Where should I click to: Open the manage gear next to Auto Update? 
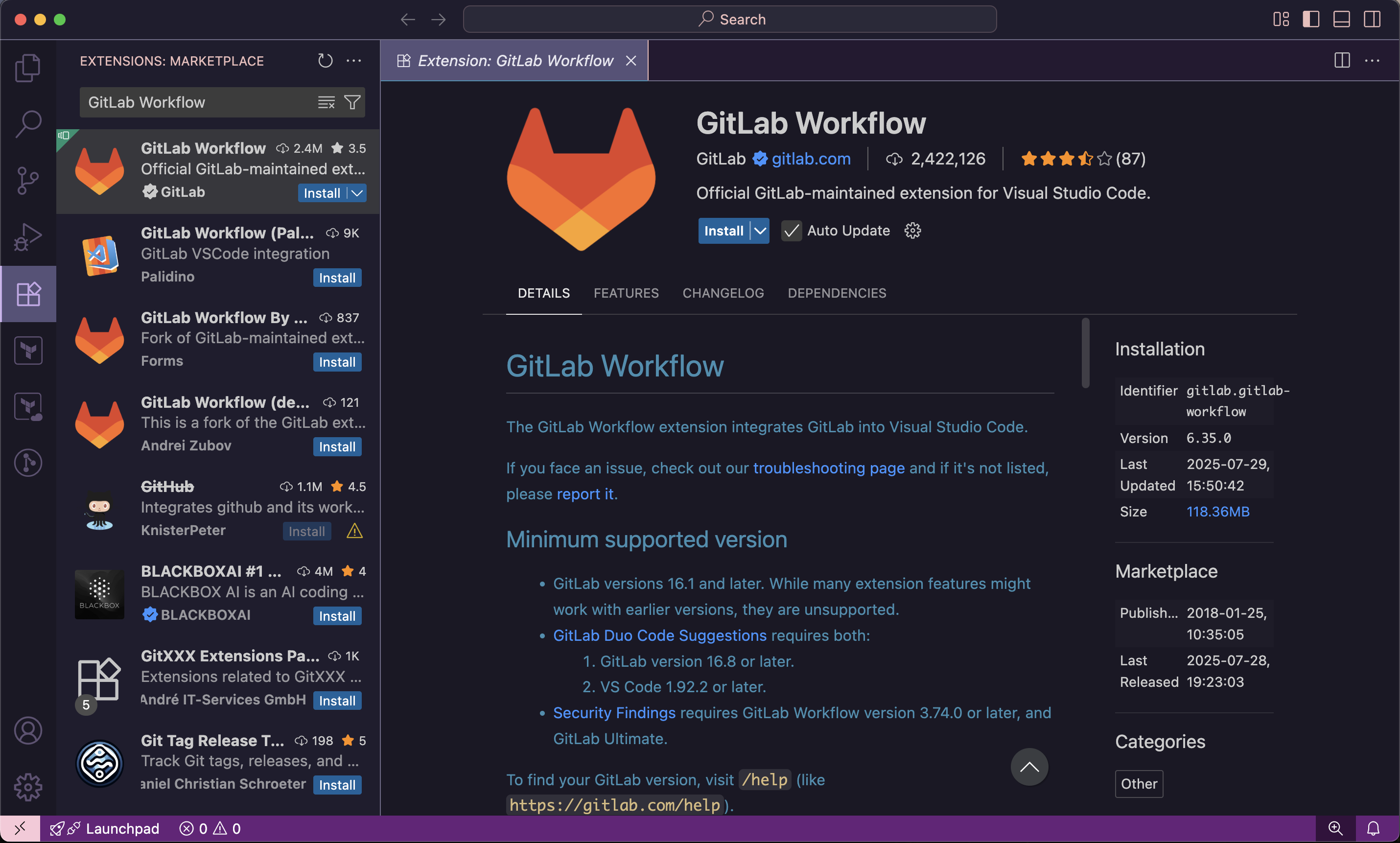911,230
